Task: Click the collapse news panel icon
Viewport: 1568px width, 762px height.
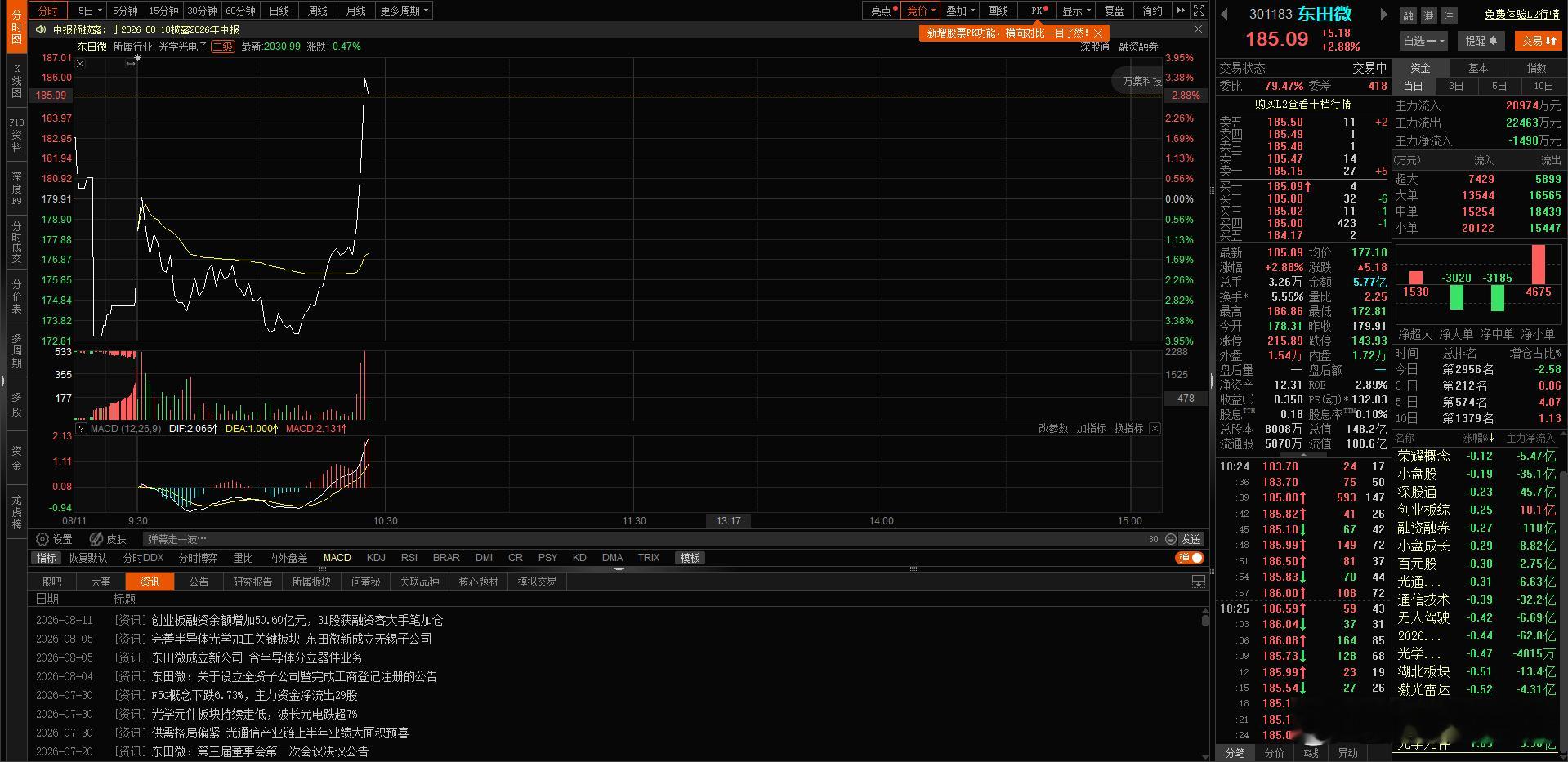Action: click(1198, 582)
